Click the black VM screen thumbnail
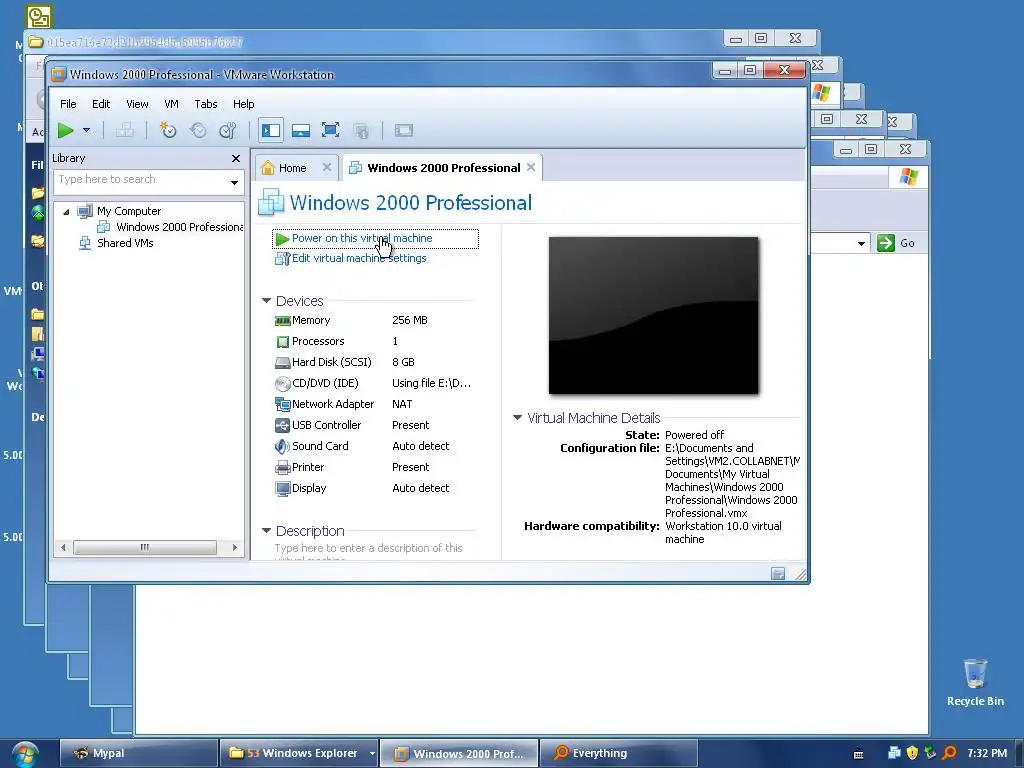 pyautogui.click(x=653, y=315)
